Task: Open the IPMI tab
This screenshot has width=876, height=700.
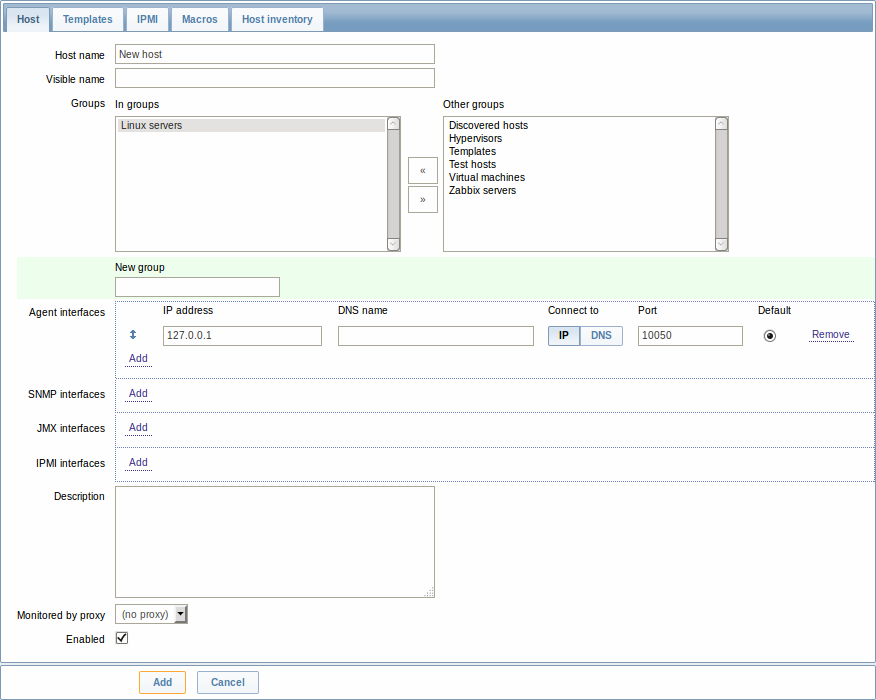Action: [x=147, y=20]
